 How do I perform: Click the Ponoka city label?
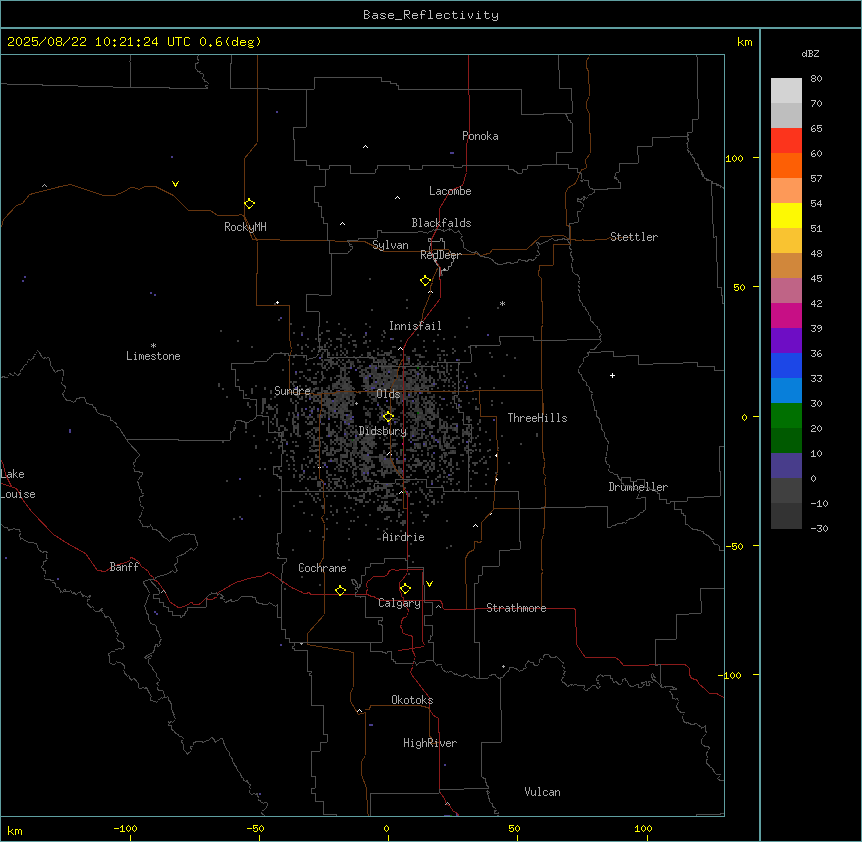point(480,136)
